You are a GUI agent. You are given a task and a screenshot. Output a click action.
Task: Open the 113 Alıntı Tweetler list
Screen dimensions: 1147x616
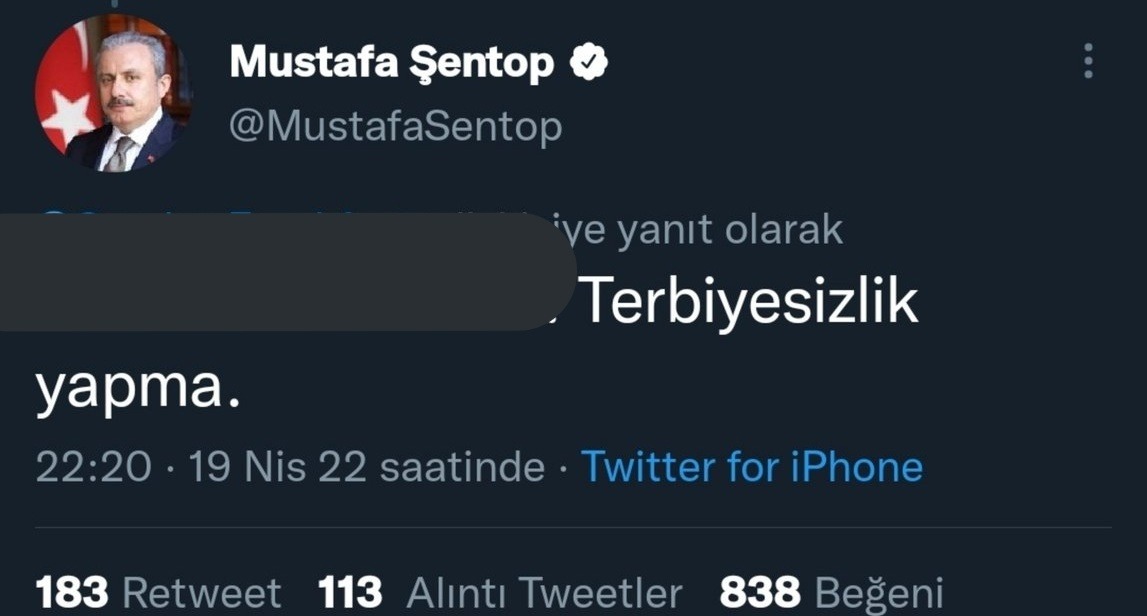500,592
